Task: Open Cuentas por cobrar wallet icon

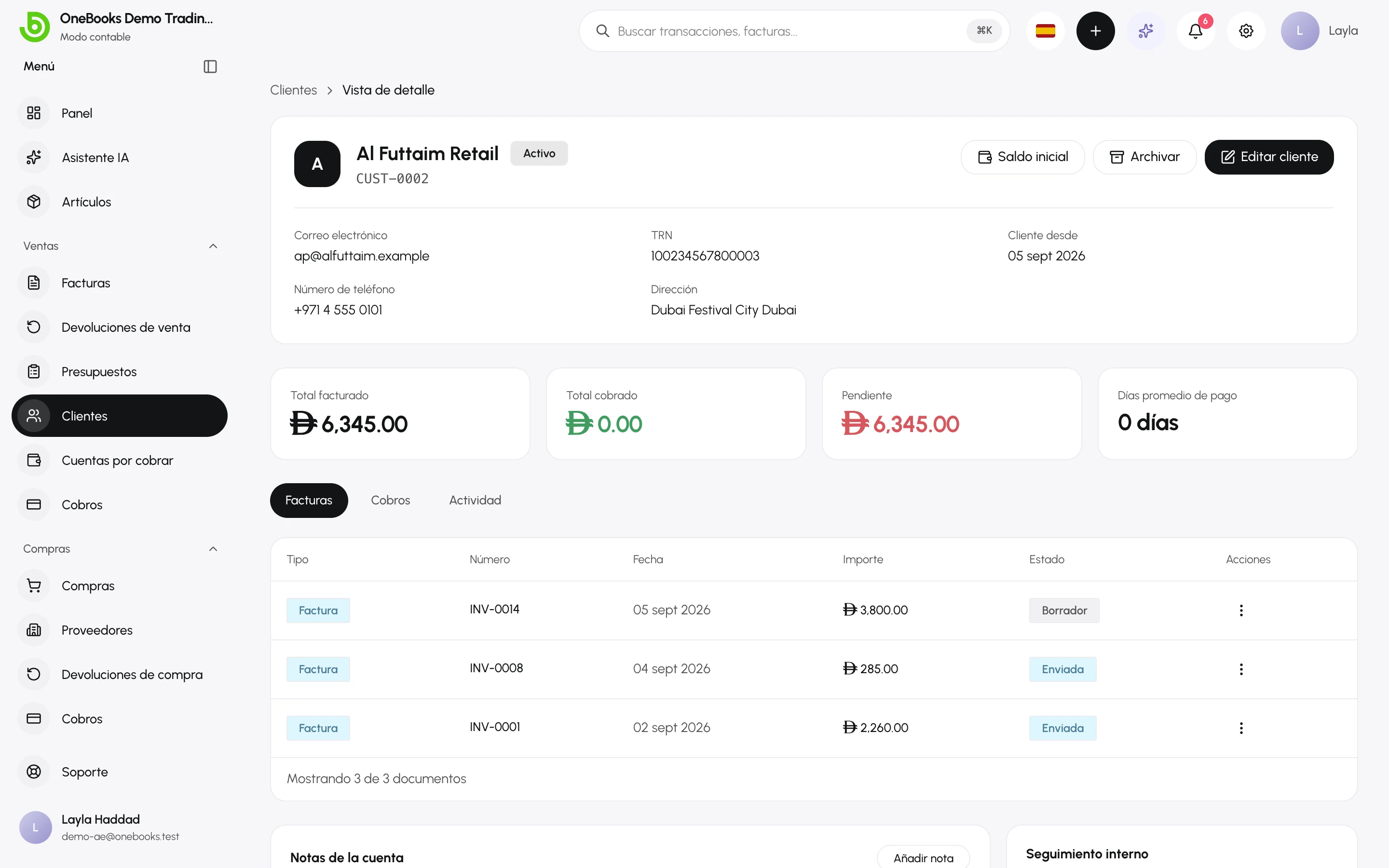Action: [x=34, y=461]
